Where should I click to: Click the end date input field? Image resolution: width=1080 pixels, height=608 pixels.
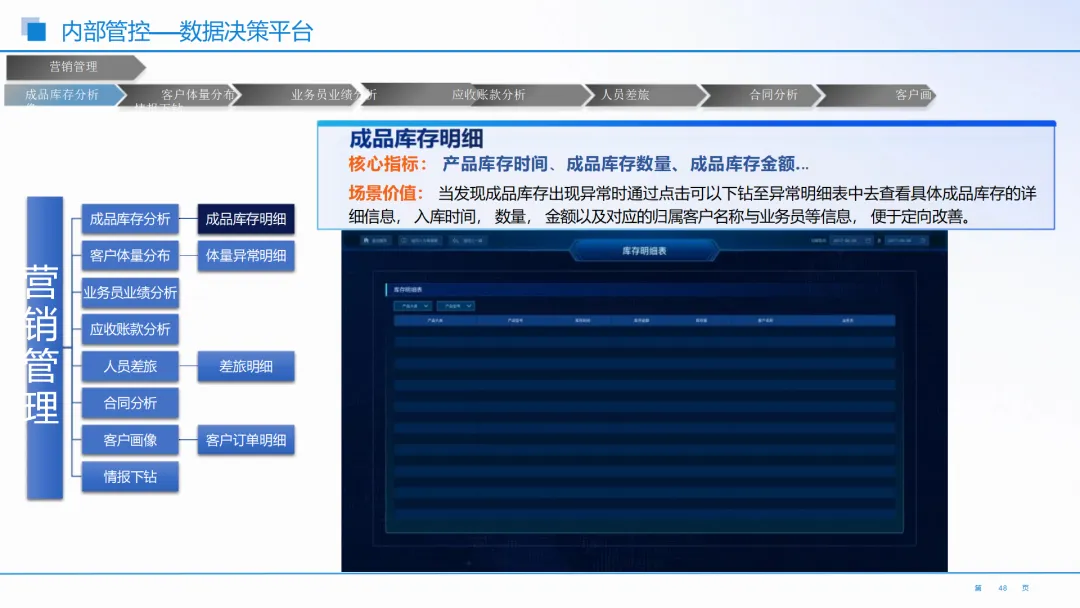coord(906,240)
